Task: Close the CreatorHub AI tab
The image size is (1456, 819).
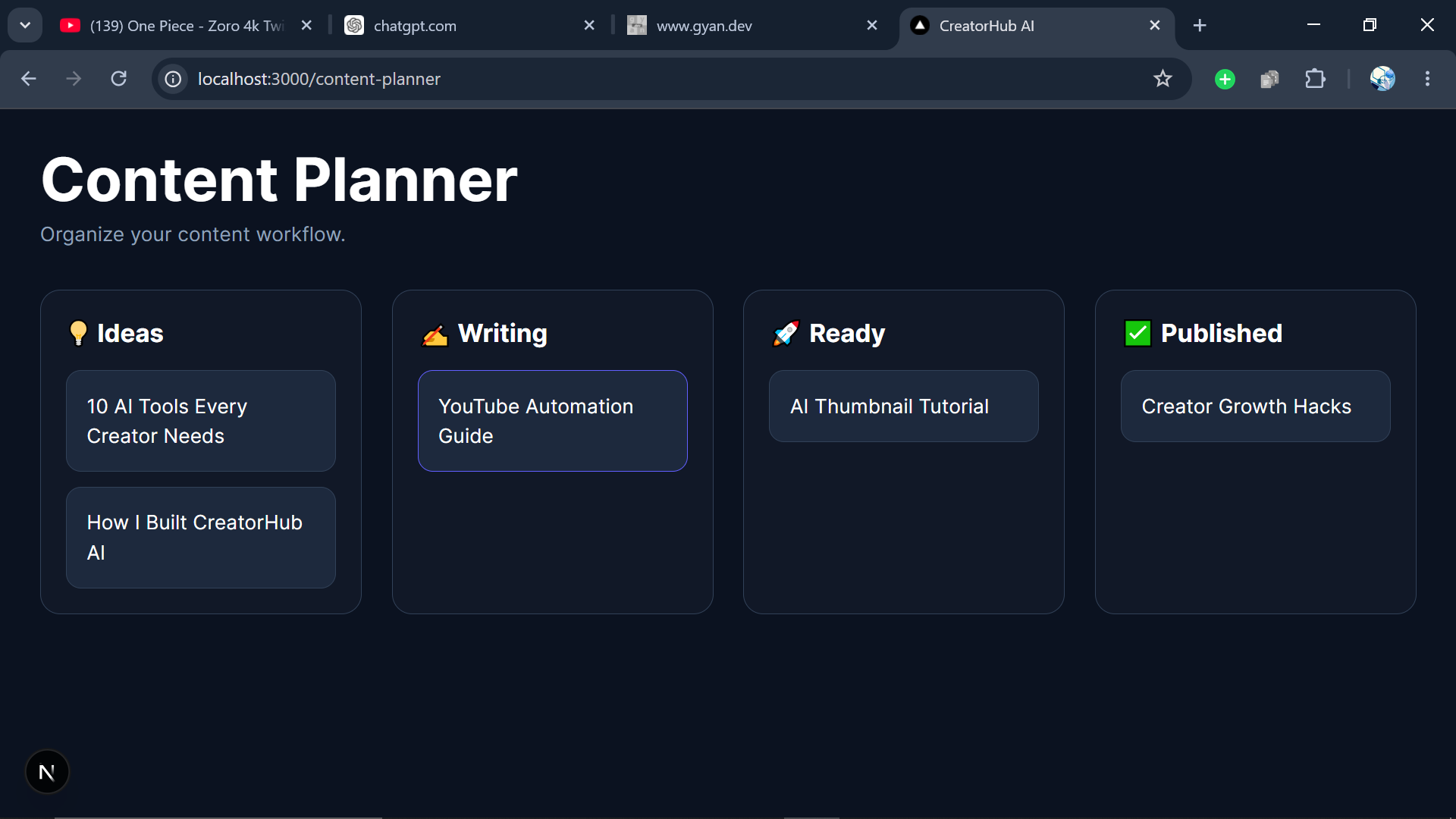Action: pyautogui.click(x=1155, y=26)
